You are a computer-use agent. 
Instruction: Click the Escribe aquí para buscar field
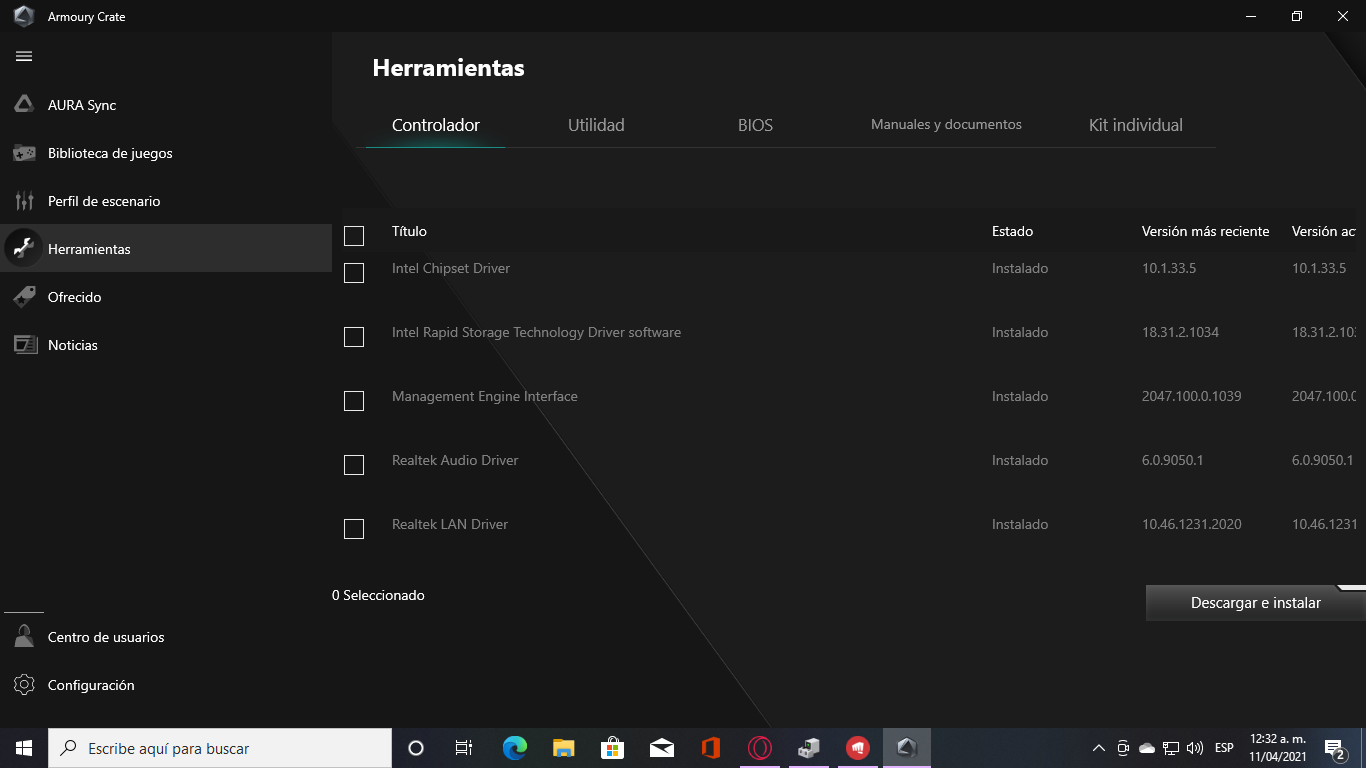220,748
